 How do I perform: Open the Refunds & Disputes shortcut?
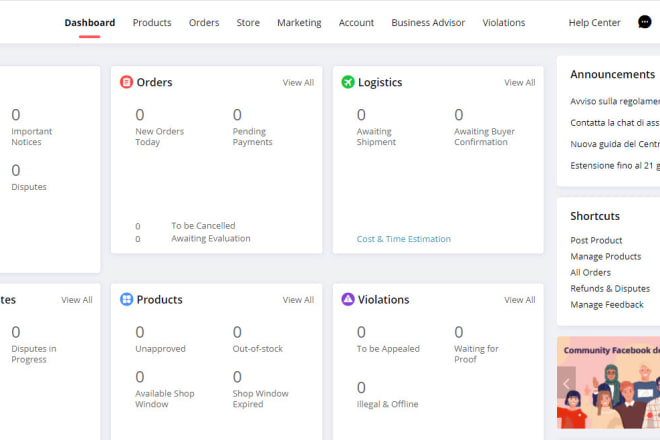point(610,288)
